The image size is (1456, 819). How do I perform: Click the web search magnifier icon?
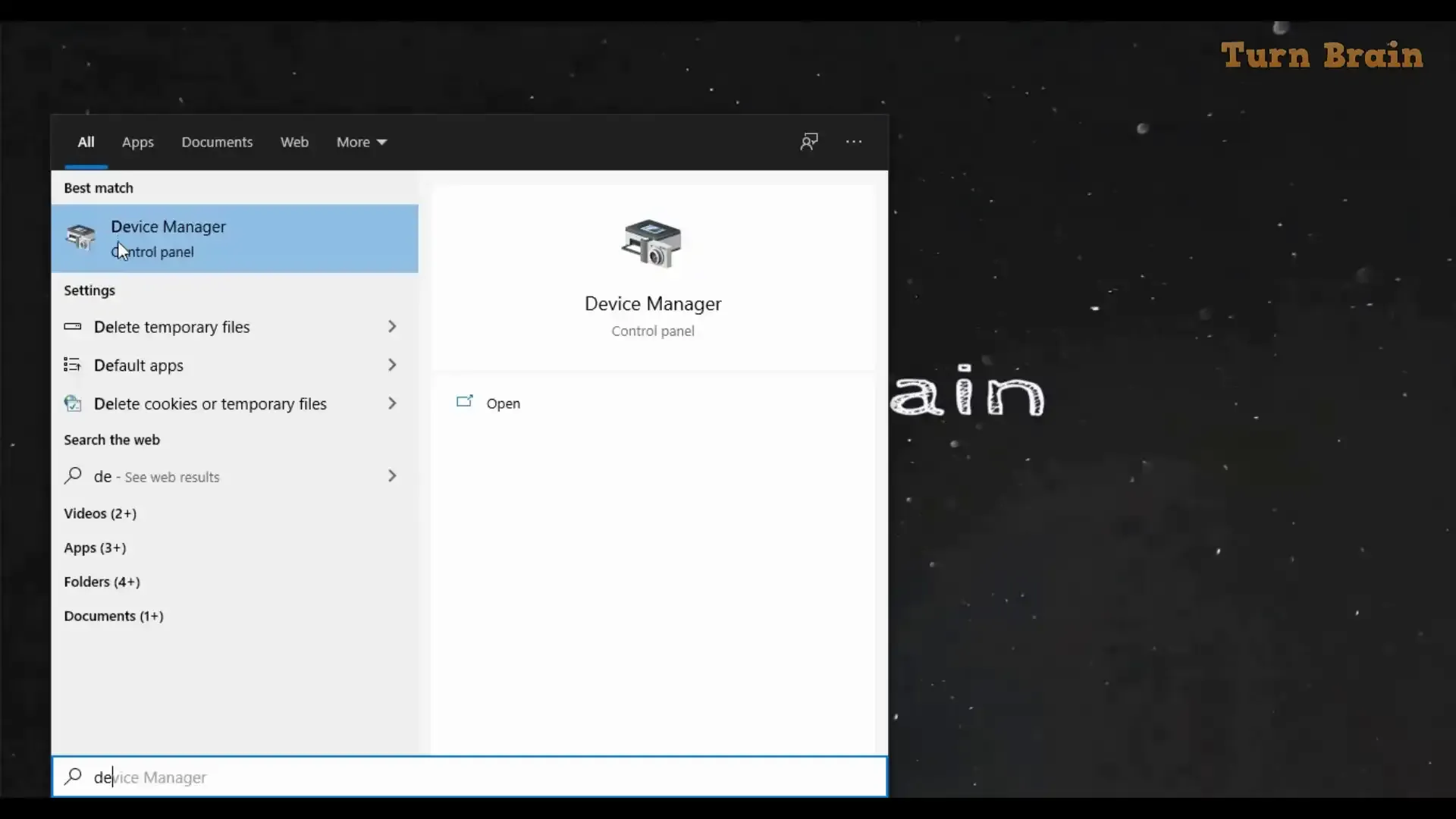[x=73, y=476]
